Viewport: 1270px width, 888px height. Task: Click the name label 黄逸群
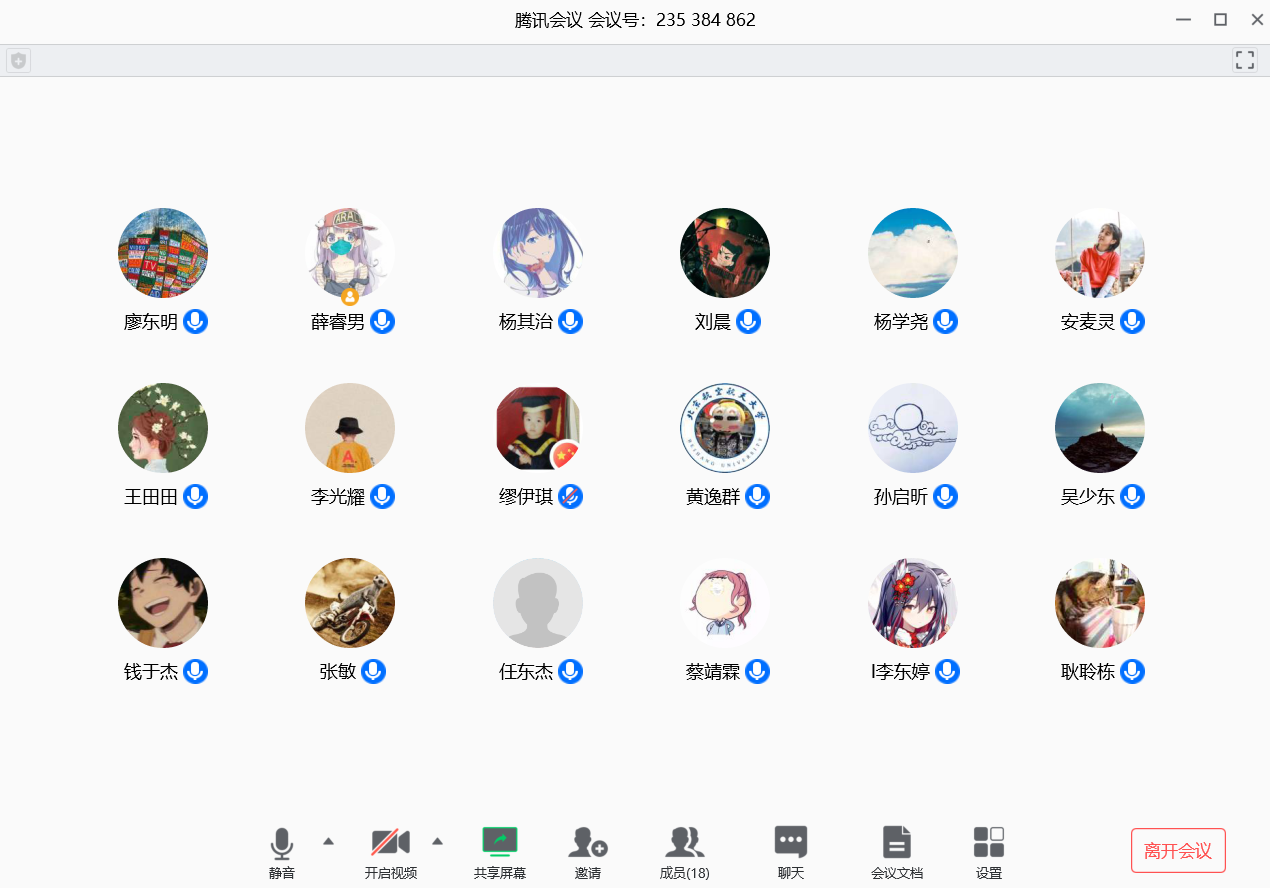(713, 497)
